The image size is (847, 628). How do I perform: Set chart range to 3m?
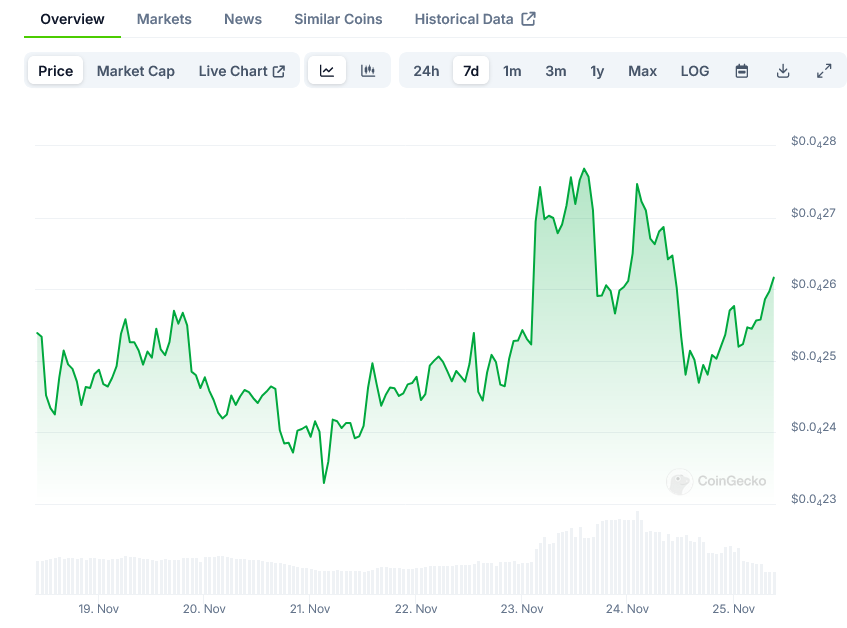[x=556, y=71]
